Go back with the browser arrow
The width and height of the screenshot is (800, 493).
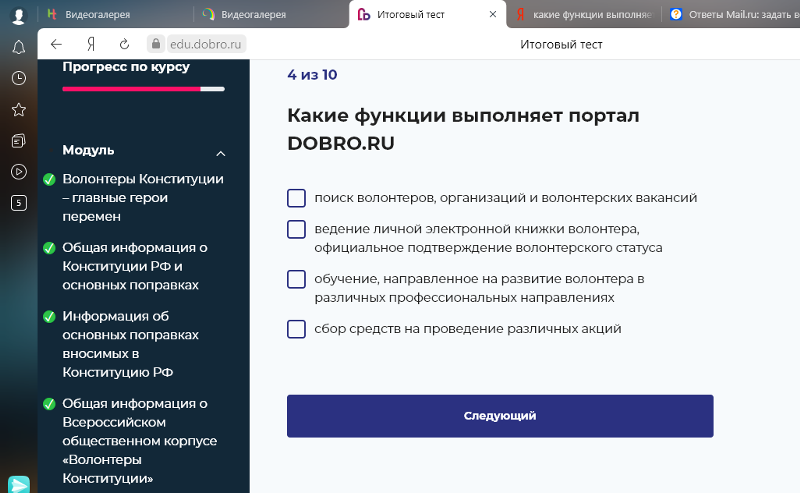click(56, 44)
